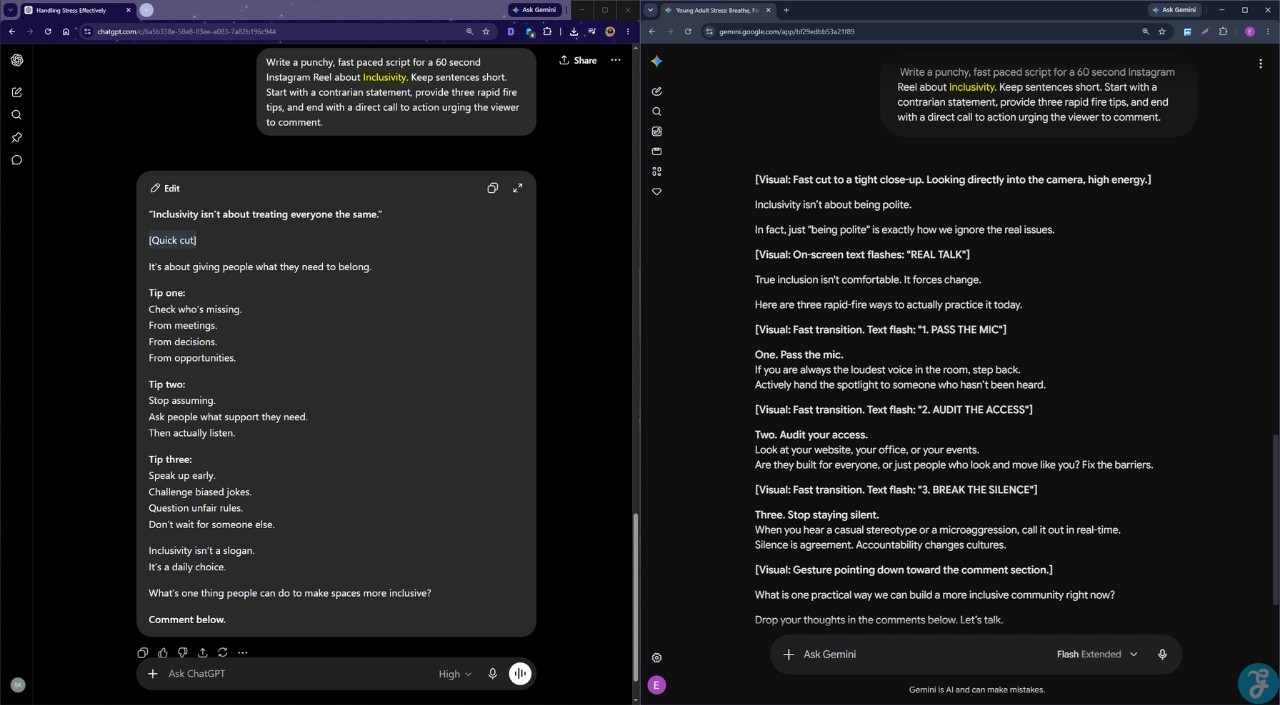The height and width of the screenshot is (705, 1280).
Task: Open extensions puzzle icon in Gemini browser window
Action: (1223, 31)
